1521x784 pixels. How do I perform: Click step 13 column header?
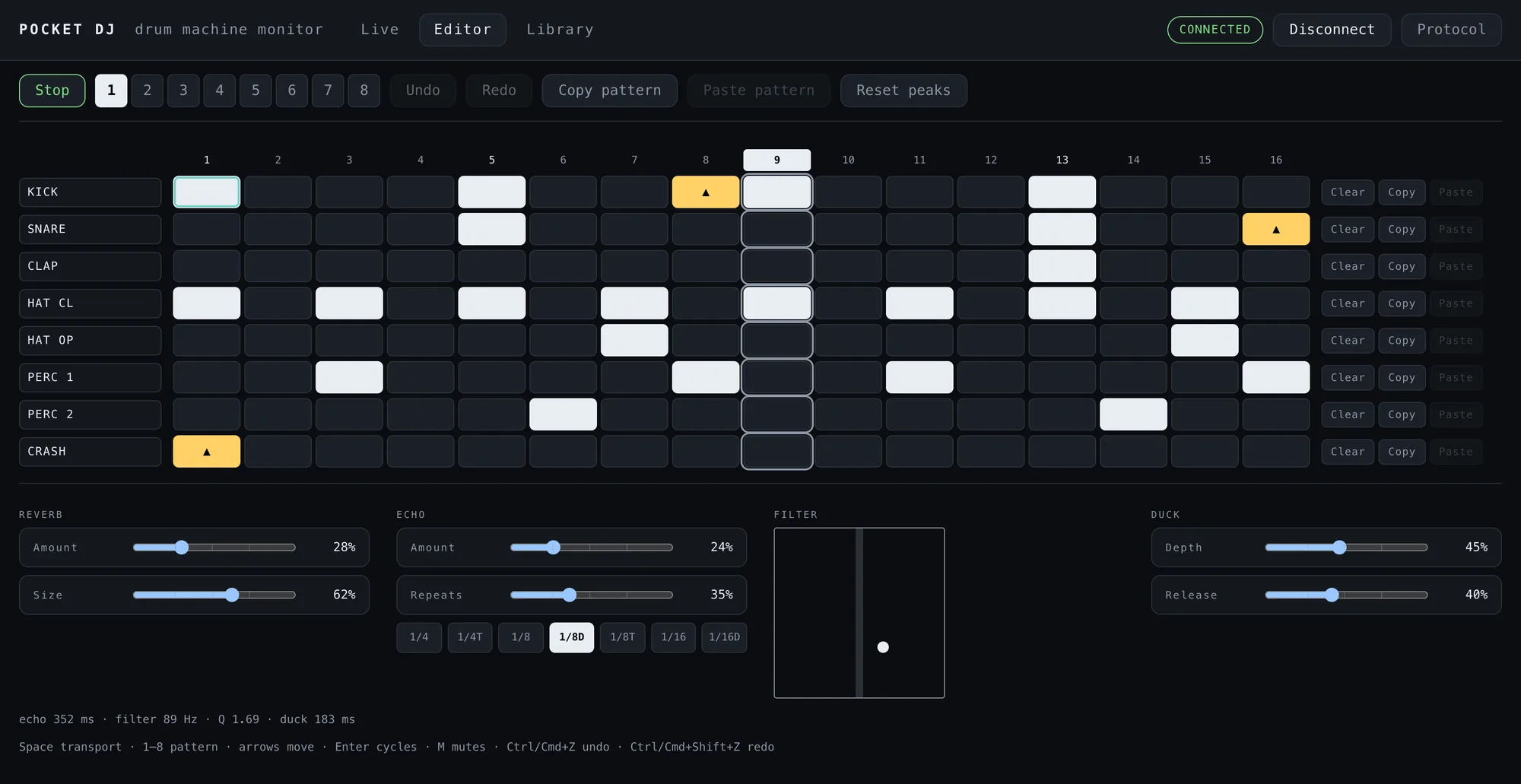[x=1062, y=160]
